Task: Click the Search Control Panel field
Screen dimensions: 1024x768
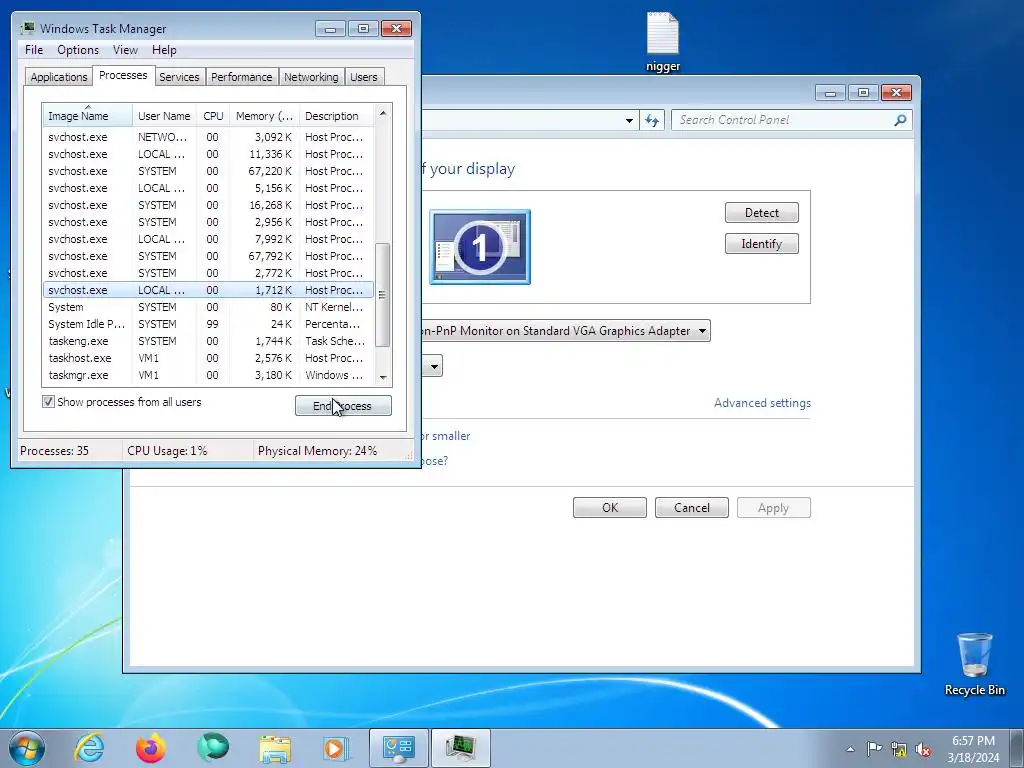Action: tap(784, 120)
